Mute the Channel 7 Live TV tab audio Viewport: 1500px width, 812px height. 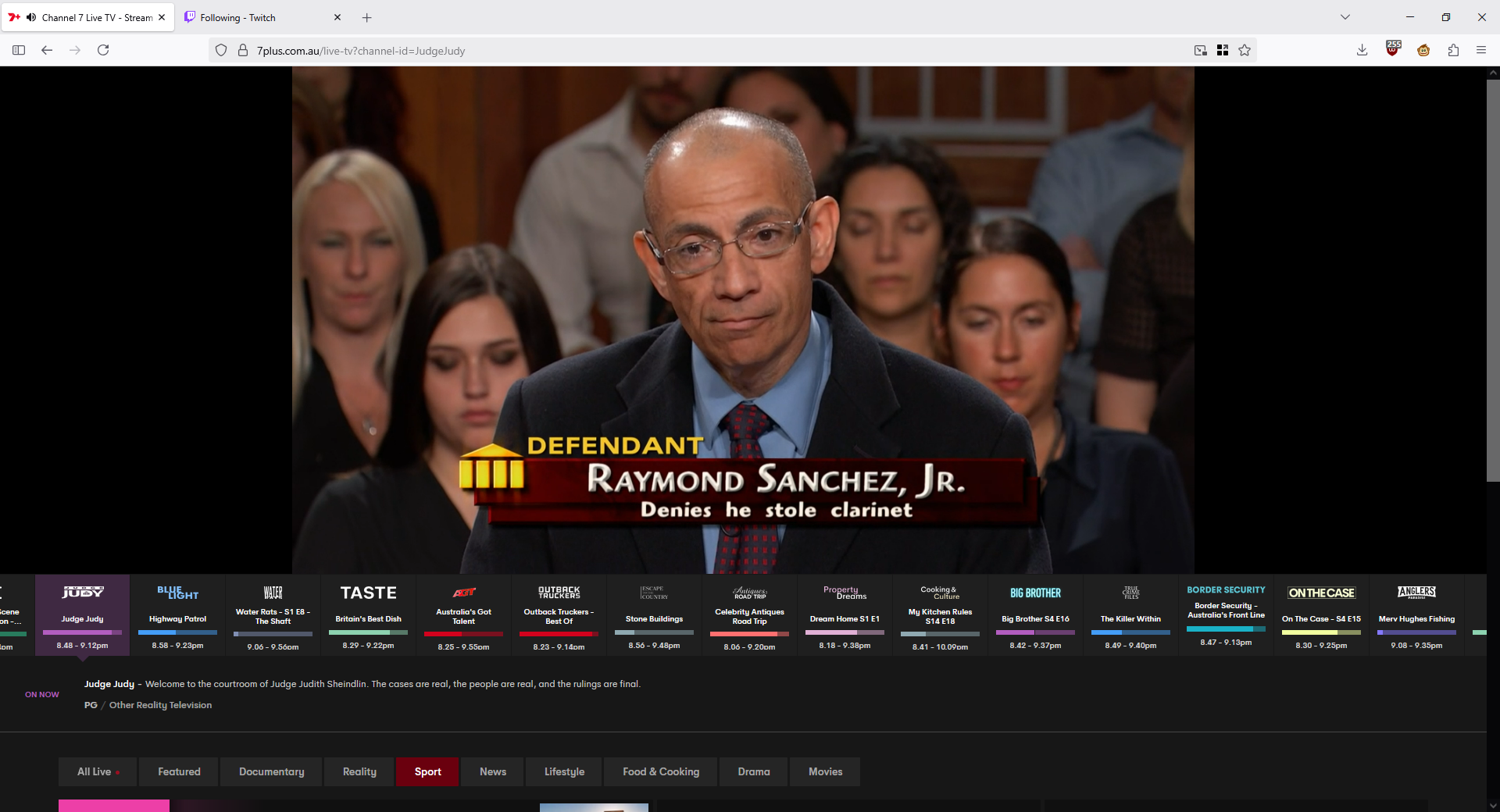31,17
